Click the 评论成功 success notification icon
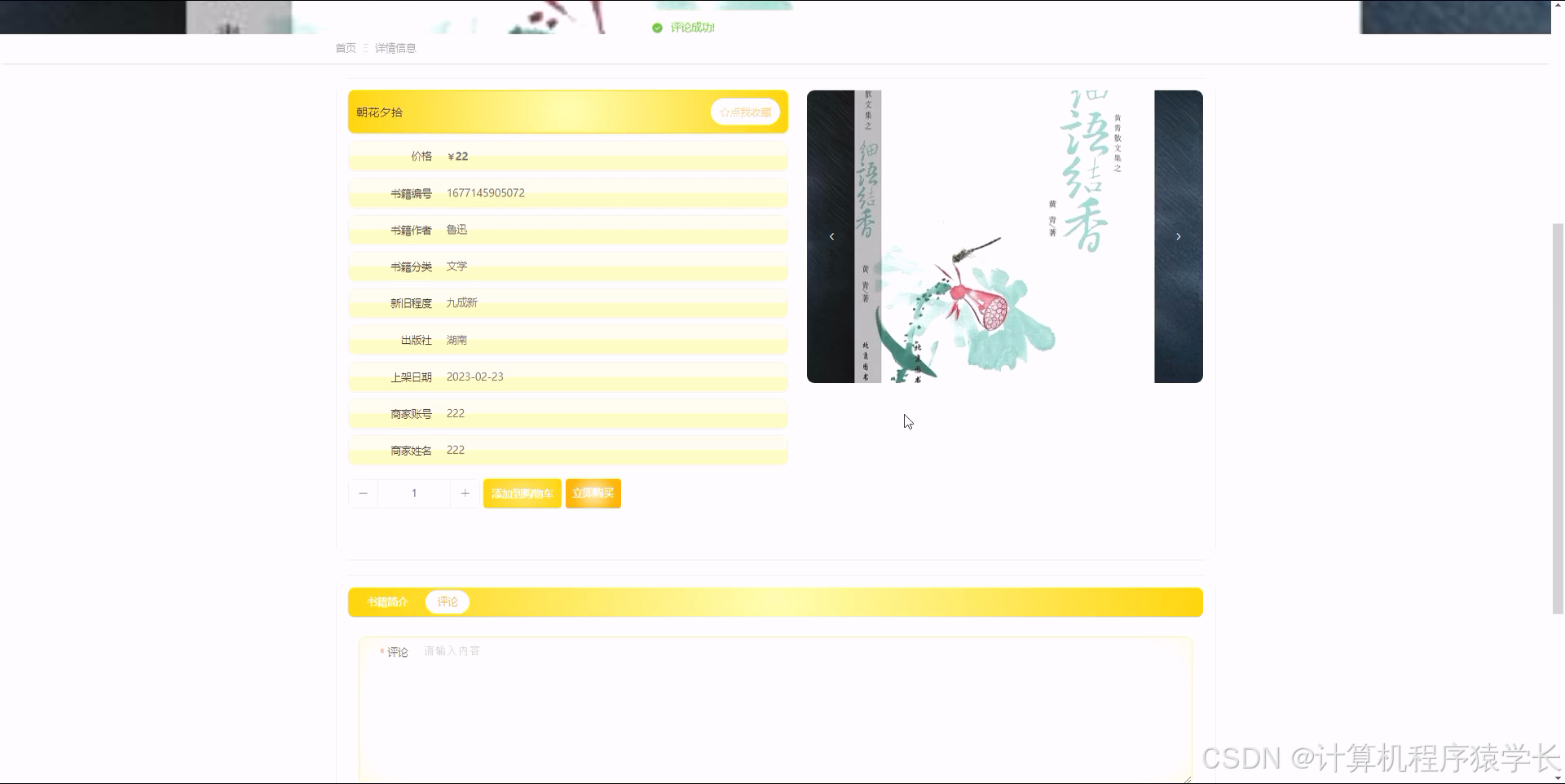 click(657, 28)
